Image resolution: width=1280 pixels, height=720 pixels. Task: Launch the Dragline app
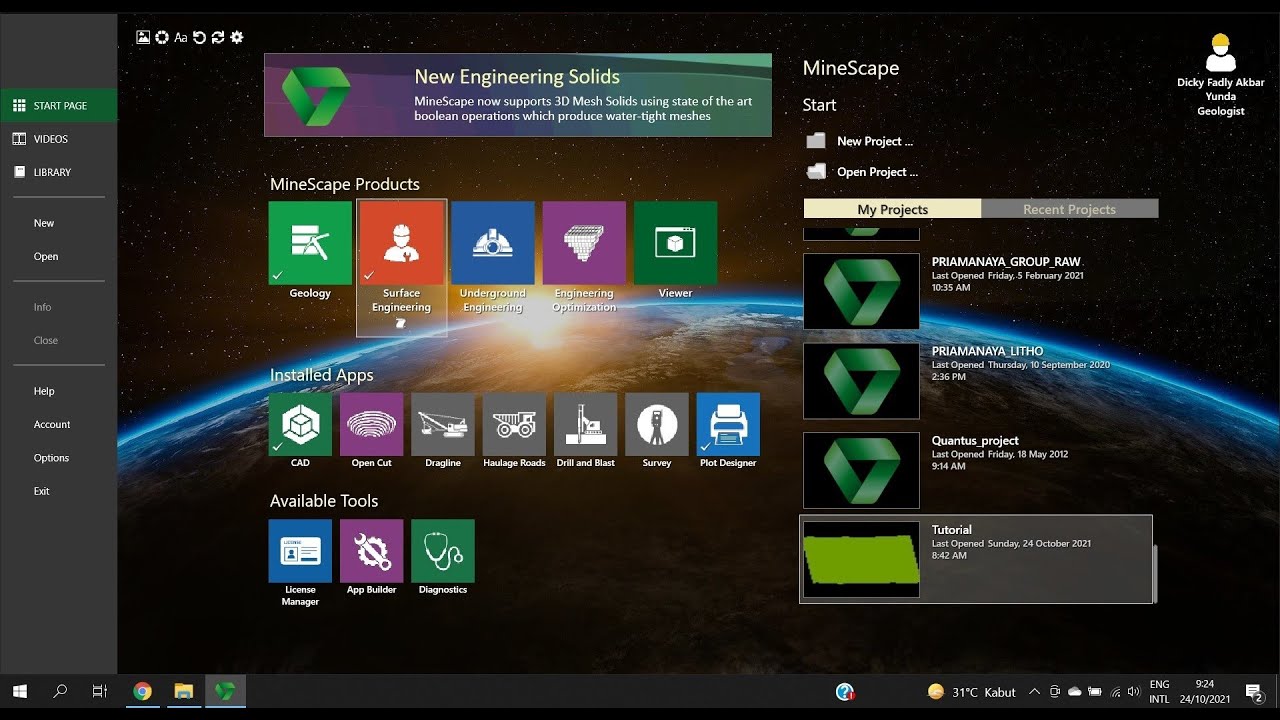click(443, 424)
